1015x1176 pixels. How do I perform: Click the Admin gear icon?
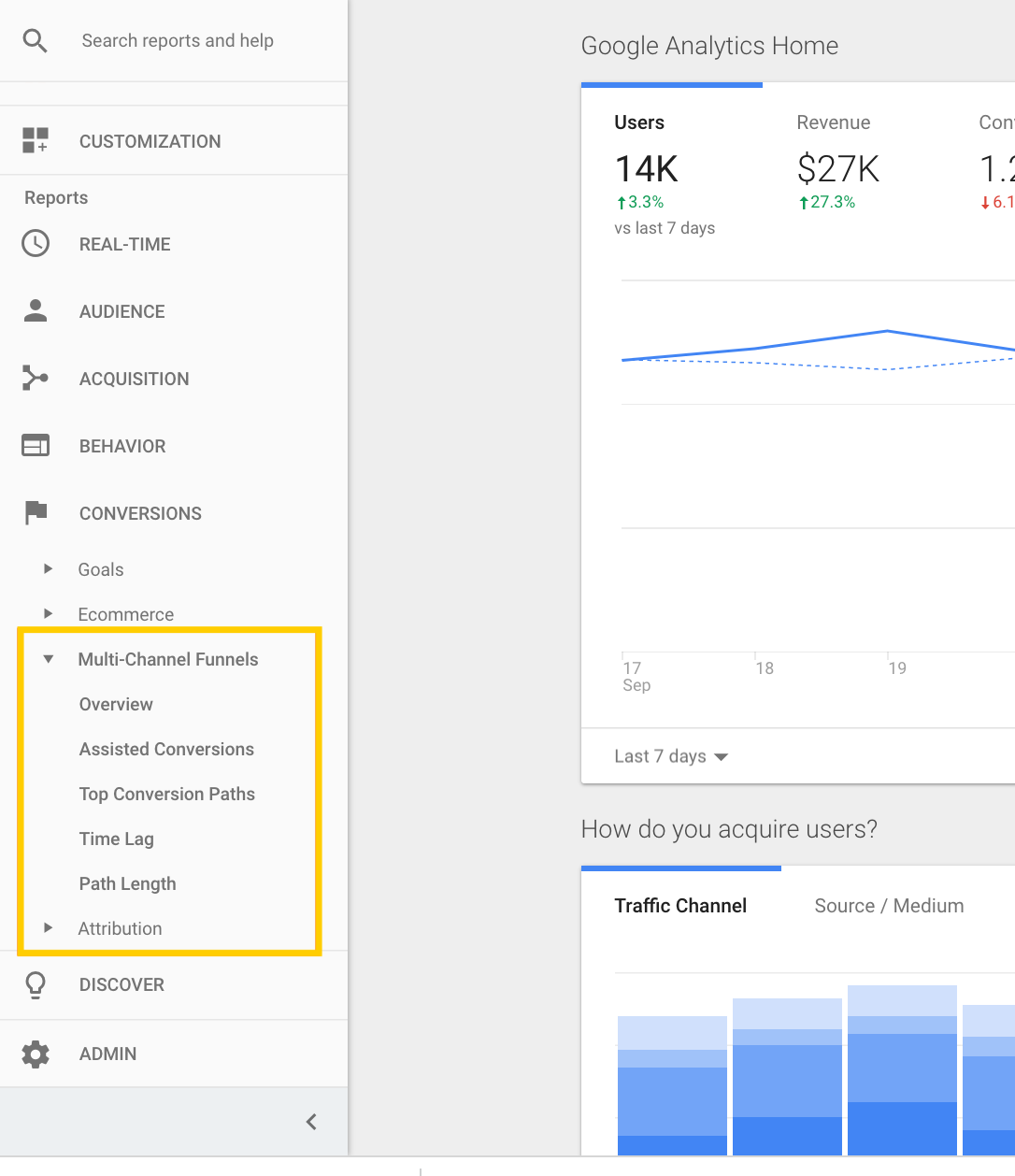tap(36, 1054)
